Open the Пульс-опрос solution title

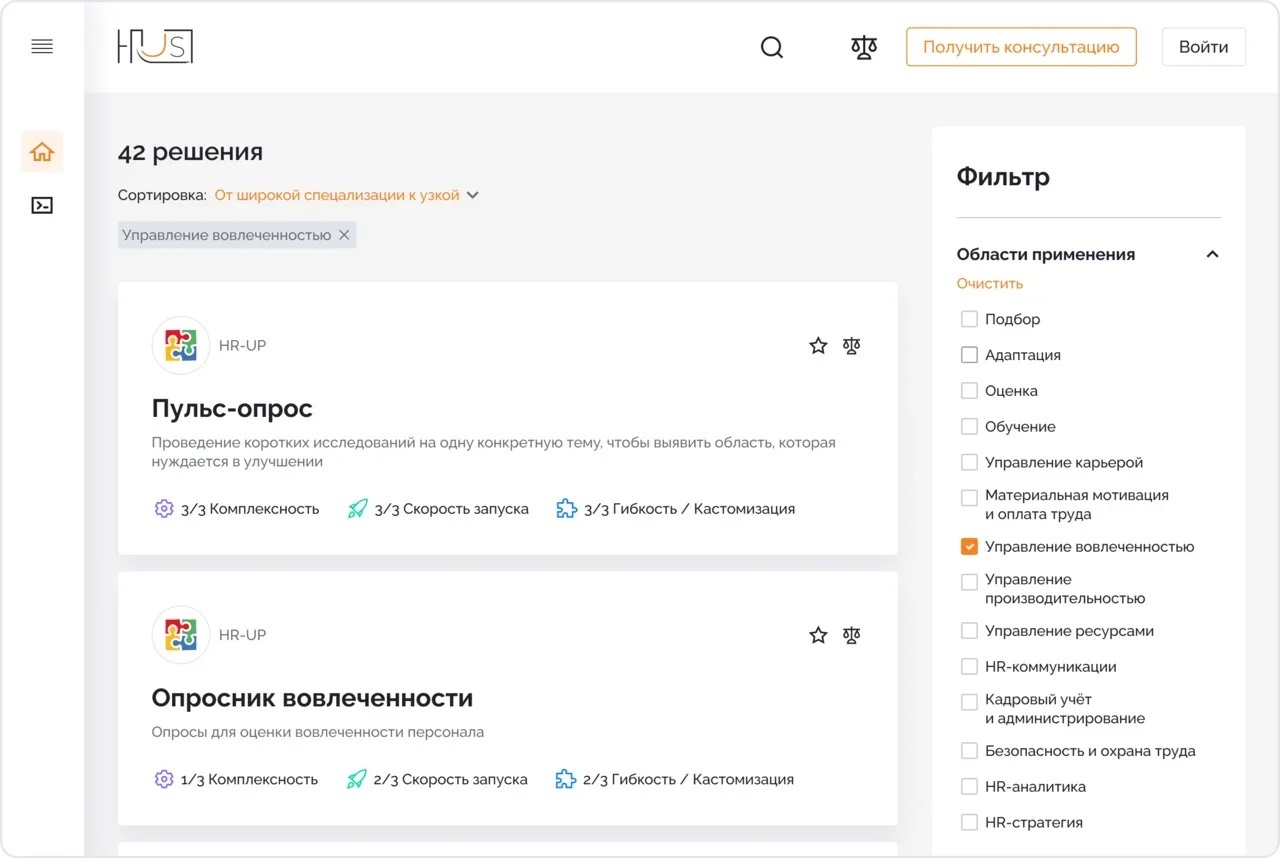(x=232, y=408)
